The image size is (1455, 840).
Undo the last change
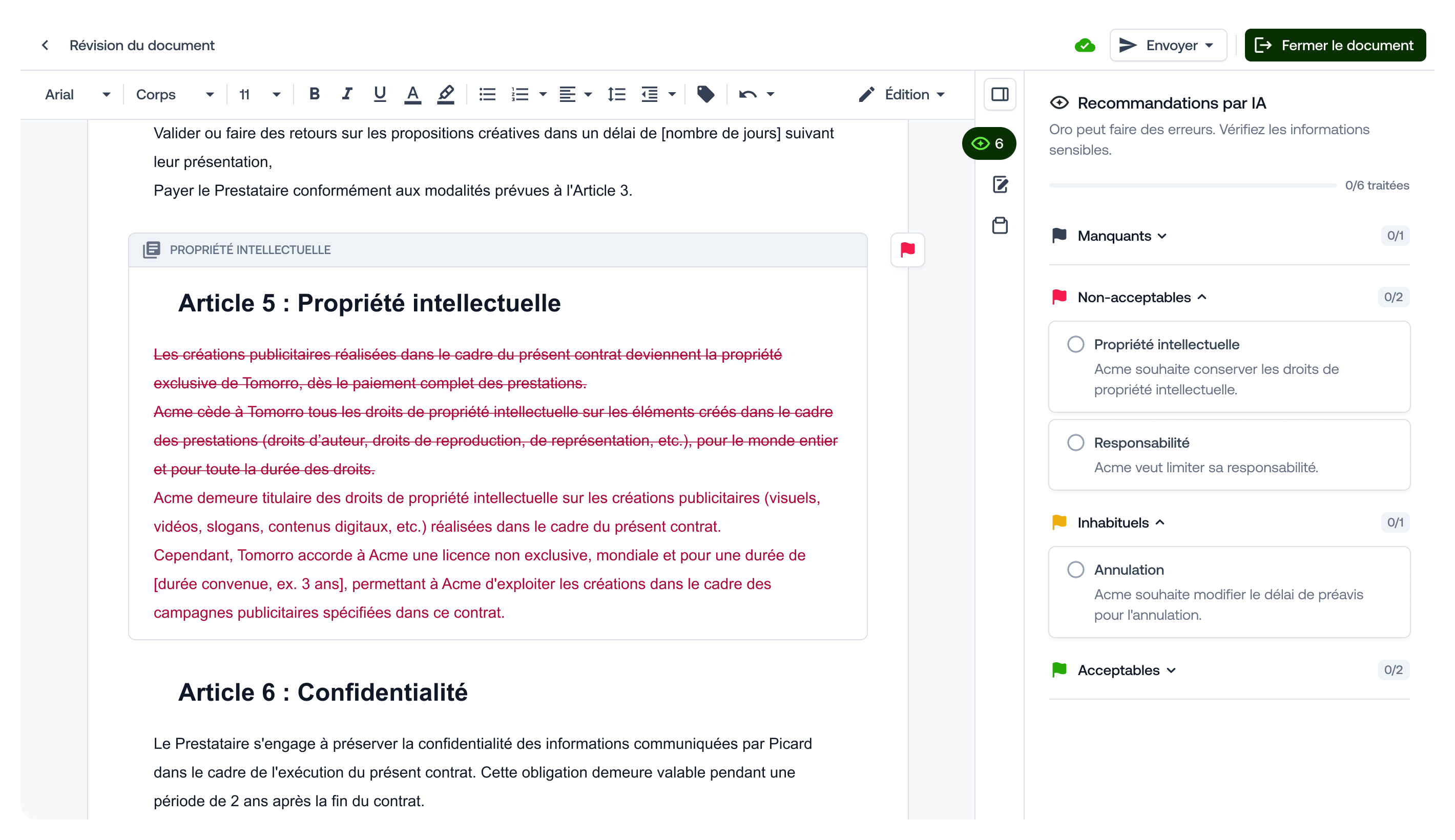(x=747, y=94)
